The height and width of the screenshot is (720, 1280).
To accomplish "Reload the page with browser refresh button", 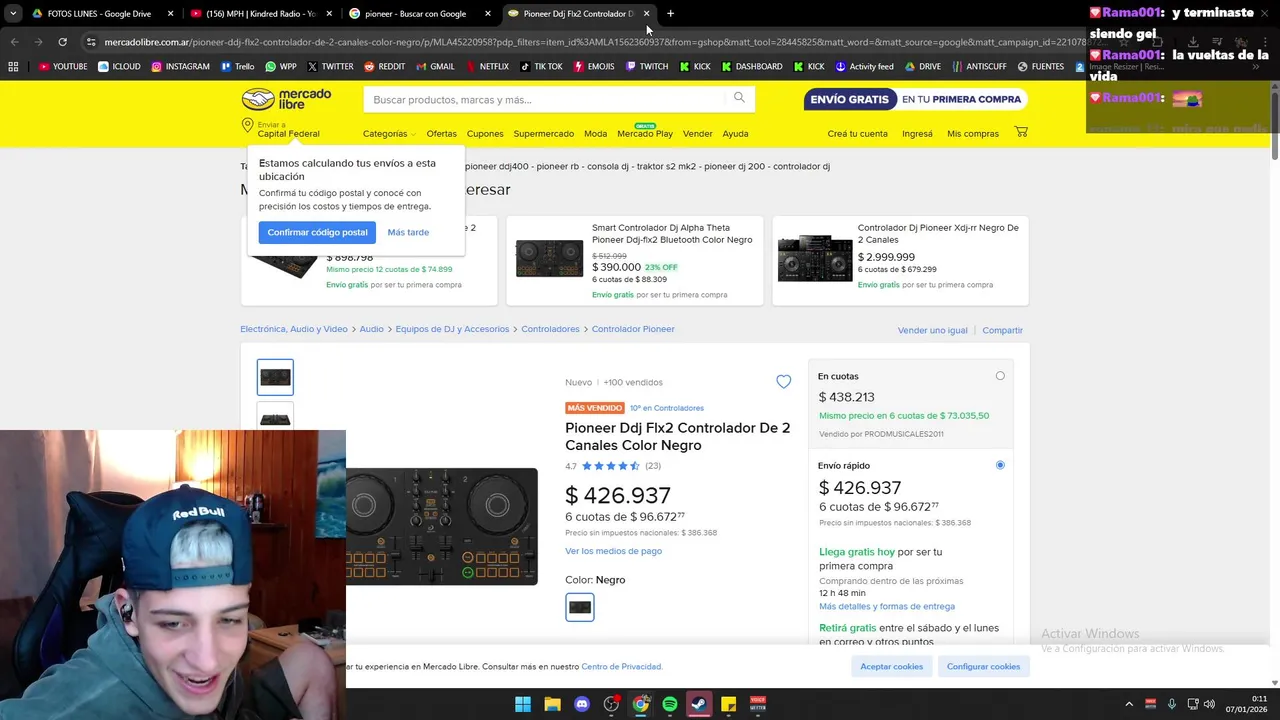I will 62,42.
